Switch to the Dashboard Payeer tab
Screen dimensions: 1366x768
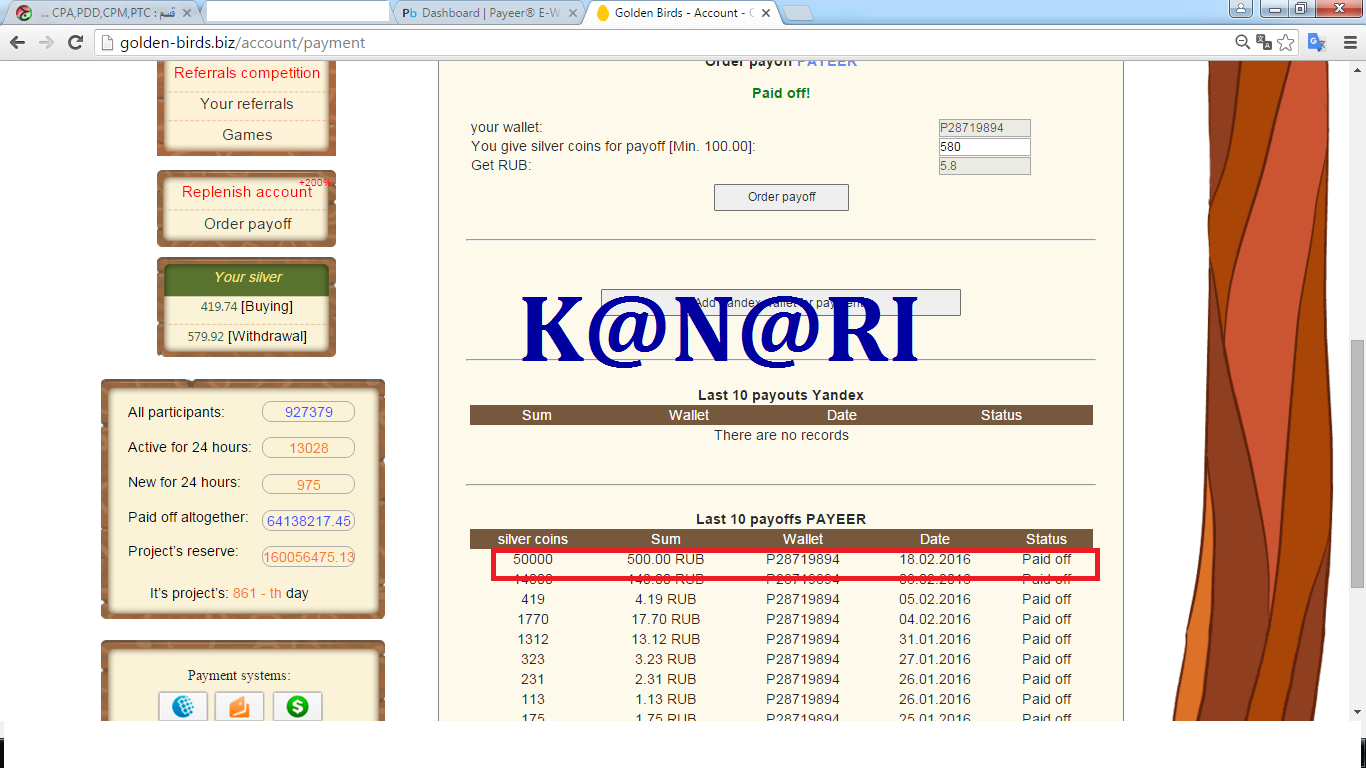[488, 13]
